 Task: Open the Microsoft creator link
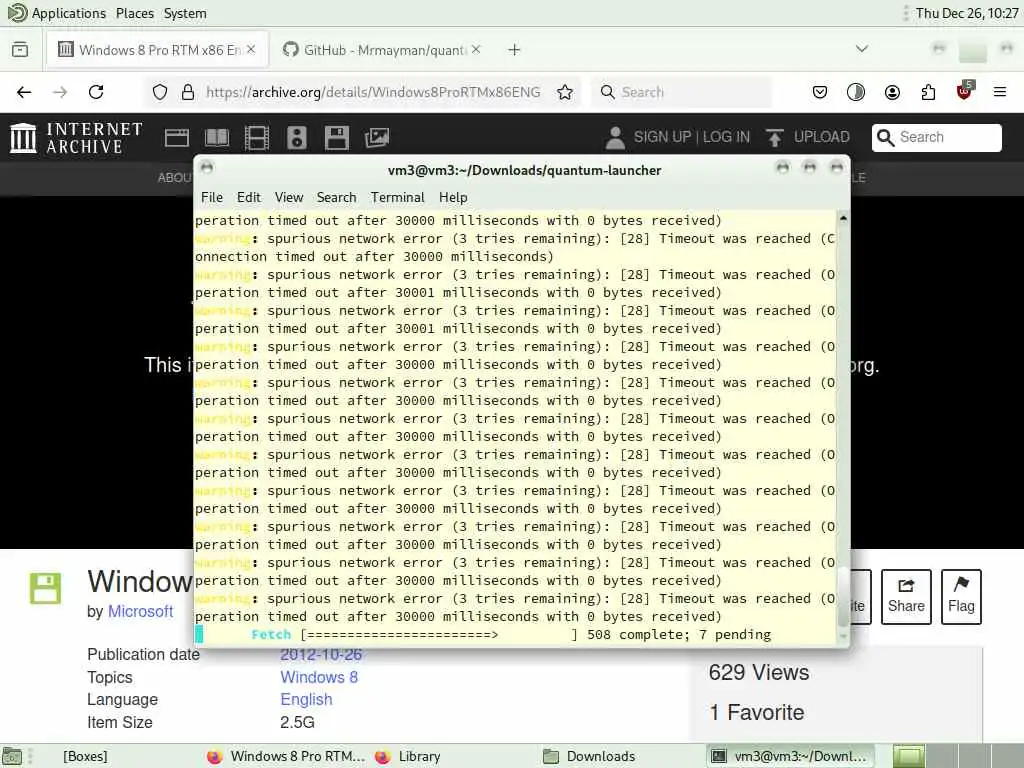pyautogui.click(x=140, y=611)
